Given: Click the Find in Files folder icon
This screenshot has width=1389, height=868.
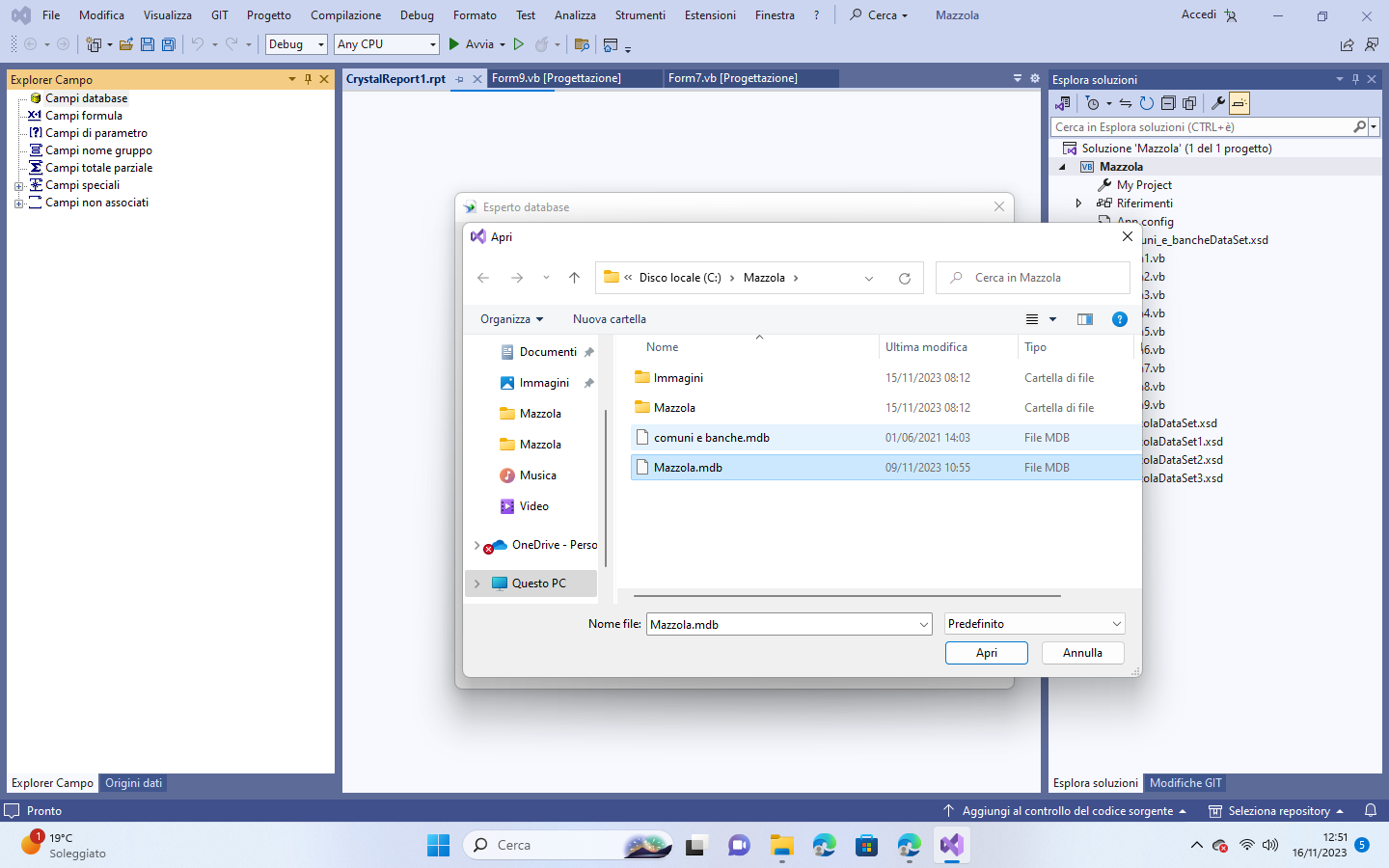Looking at the screenshot, I should coord(582,44).
